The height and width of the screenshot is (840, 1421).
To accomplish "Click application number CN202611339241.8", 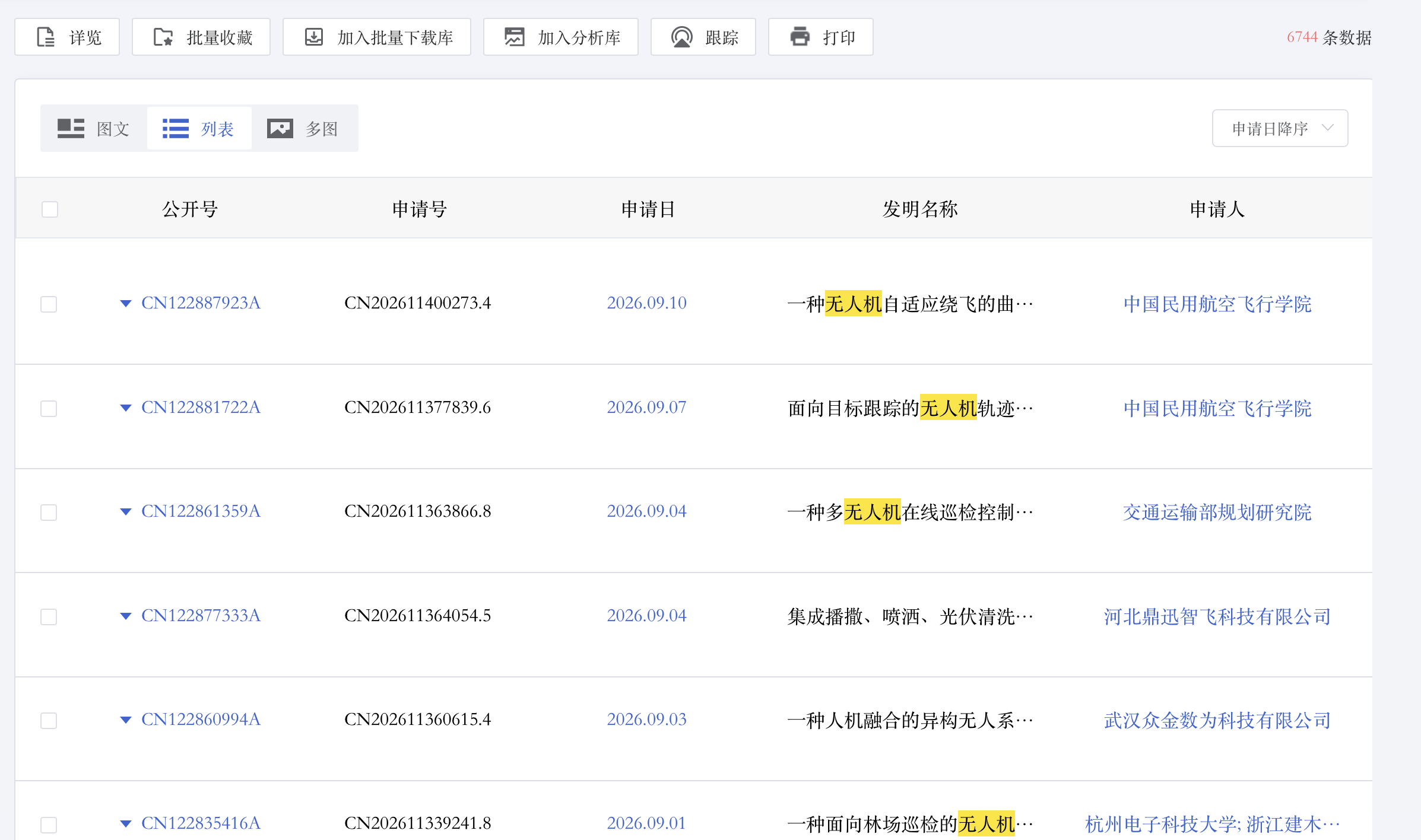I will pyautogui.click(x=418, y=823).
